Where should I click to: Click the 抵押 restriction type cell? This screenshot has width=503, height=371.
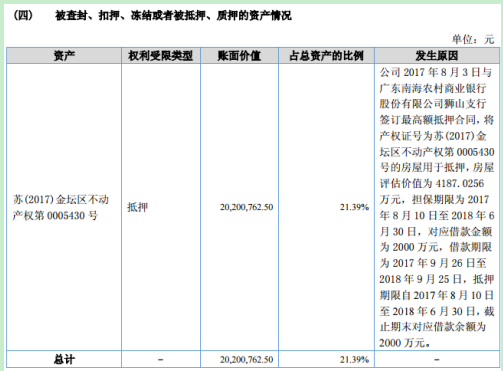pos(137,207)
